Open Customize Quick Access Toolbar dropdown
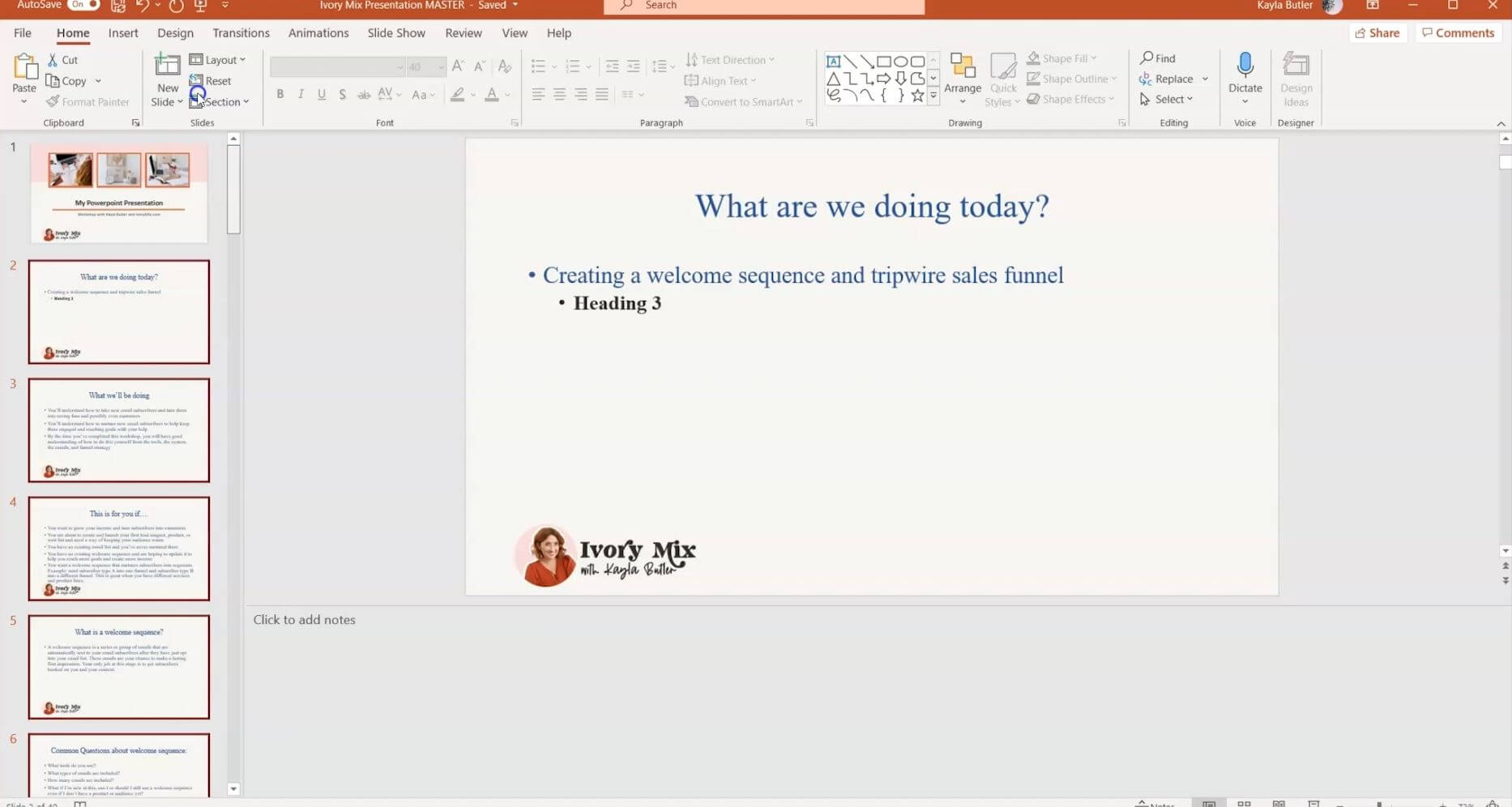Viewport: 1512px width, 807px height. click(x=224, y=6)
